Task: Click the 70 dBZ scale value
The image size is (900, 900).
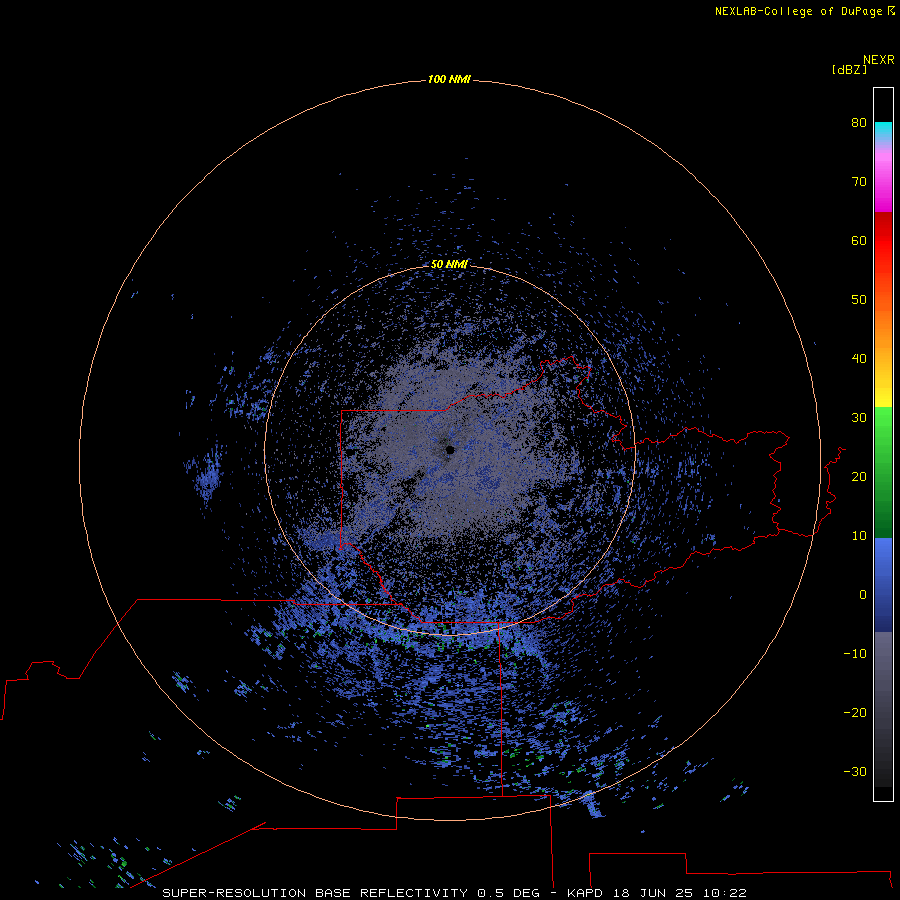Action: pyautogui.click(x=859, y=182)
